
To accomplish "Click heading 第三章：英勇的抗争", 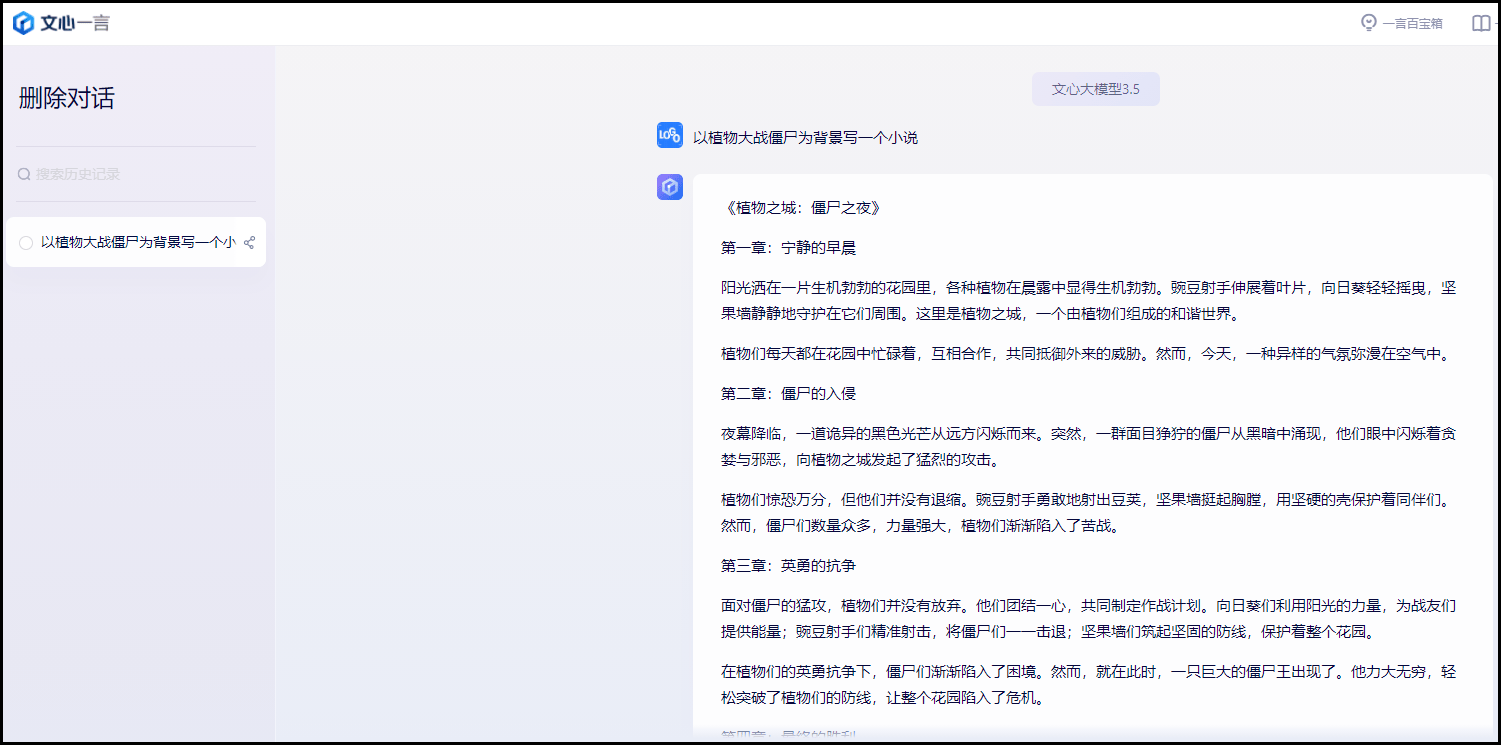I will tap(789, 565).
